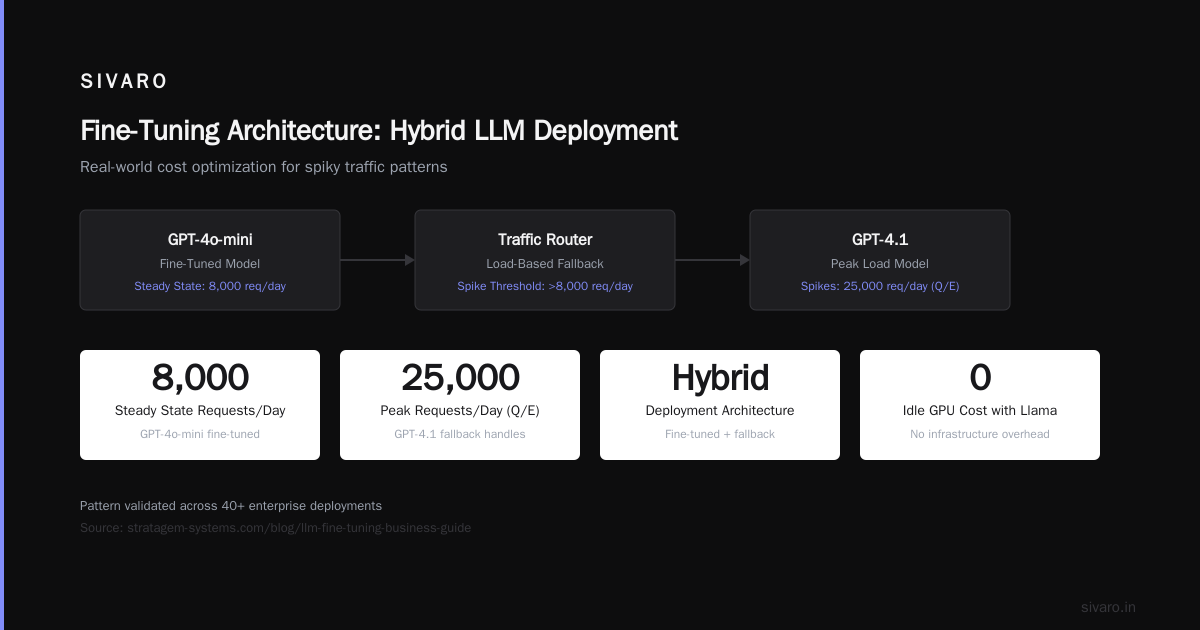This screenshot has height=630, width=1200.
Task: Visit the sivaro.in footer link
Action: [x=1108, y=607]
